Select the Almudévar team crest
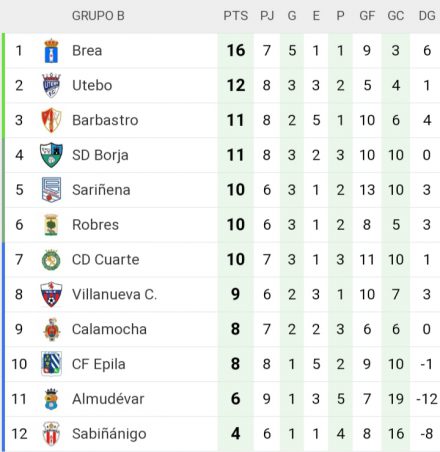Viewport: 440px width, 452px height. [51, 399]
